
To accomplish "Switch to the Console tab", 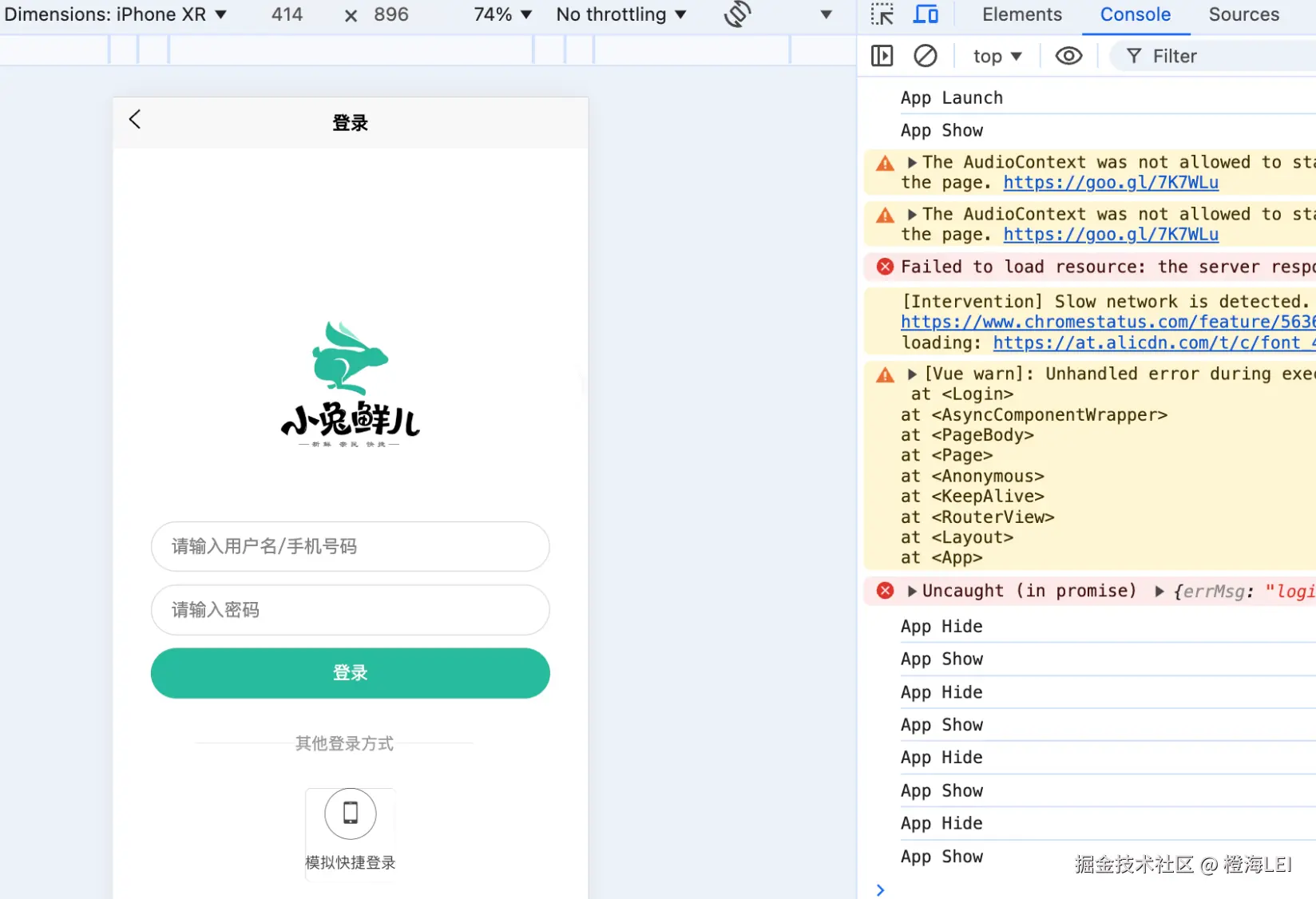I will [1136, 14].
